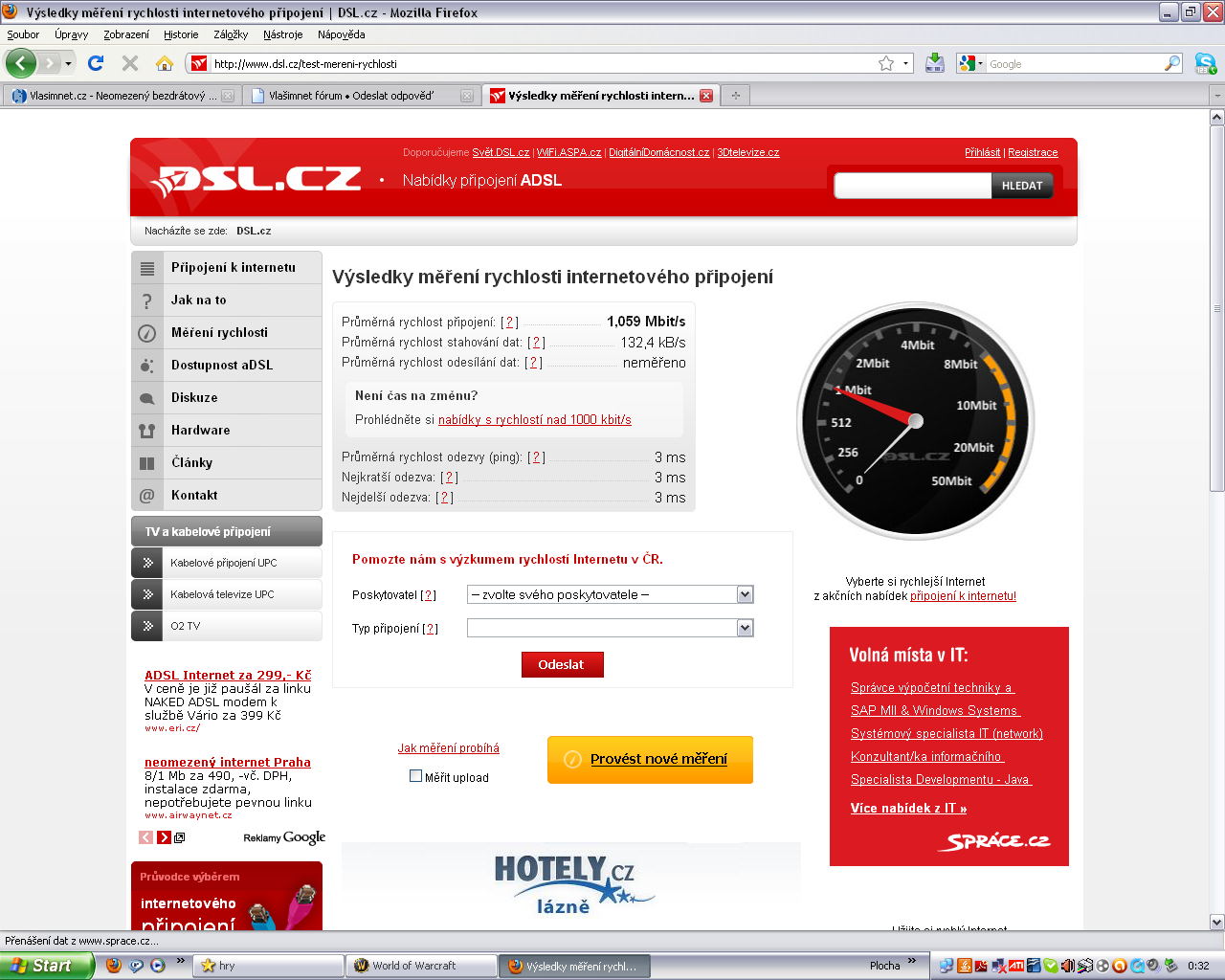Open the Home page icon in toolbar
1225x980 pixels.
165,63
